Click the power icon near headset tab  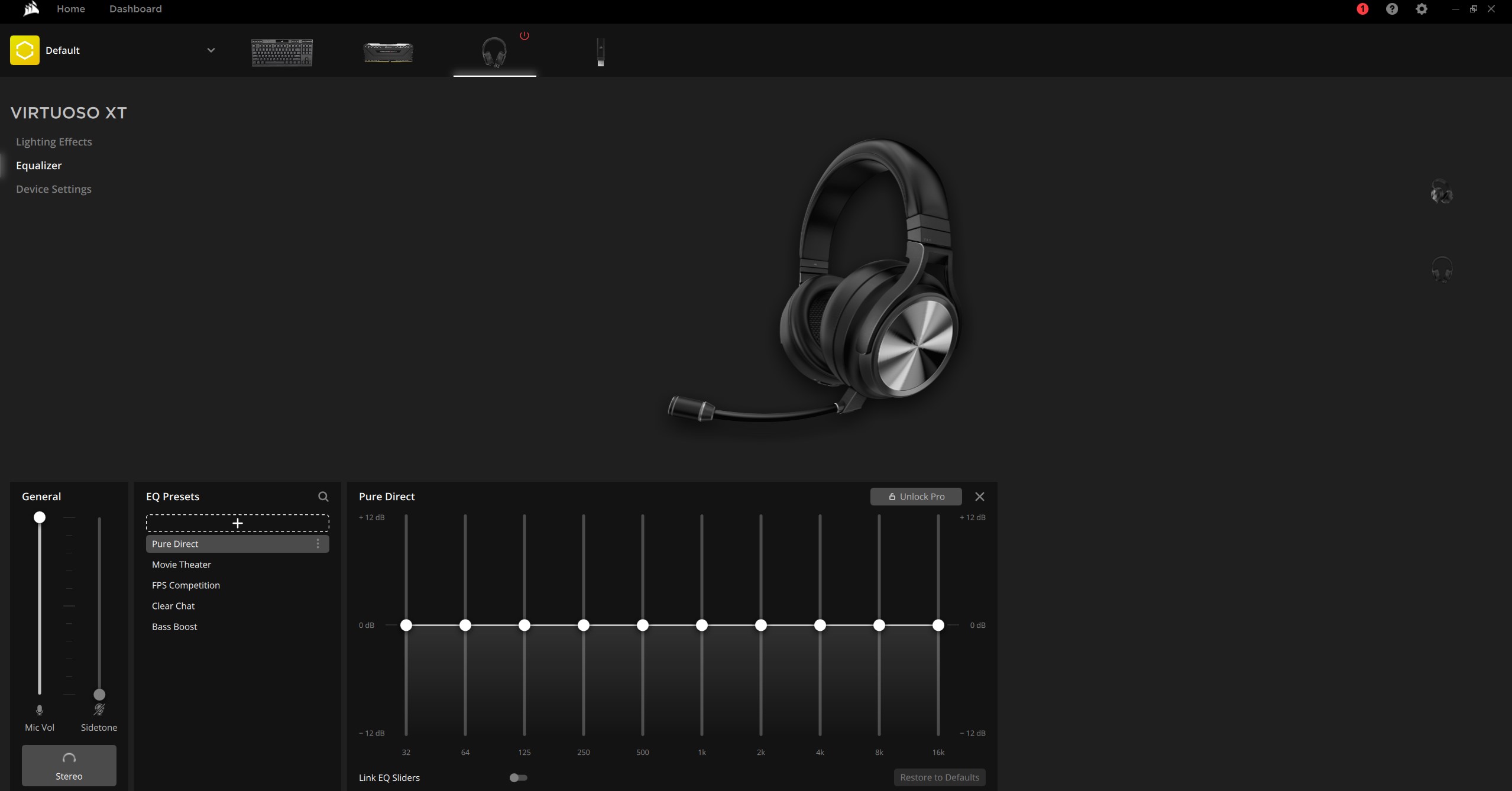point(524,35)
